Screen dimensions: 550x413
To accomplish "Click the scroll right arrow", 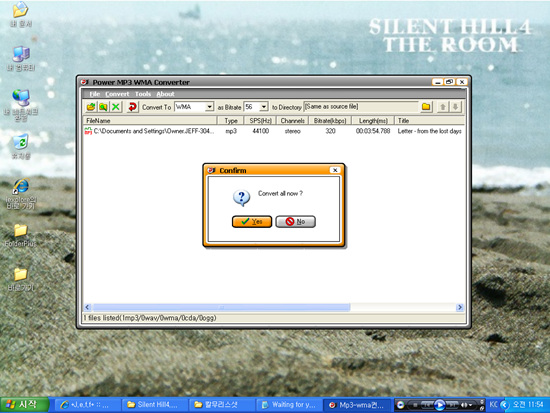I will point(460,307).
